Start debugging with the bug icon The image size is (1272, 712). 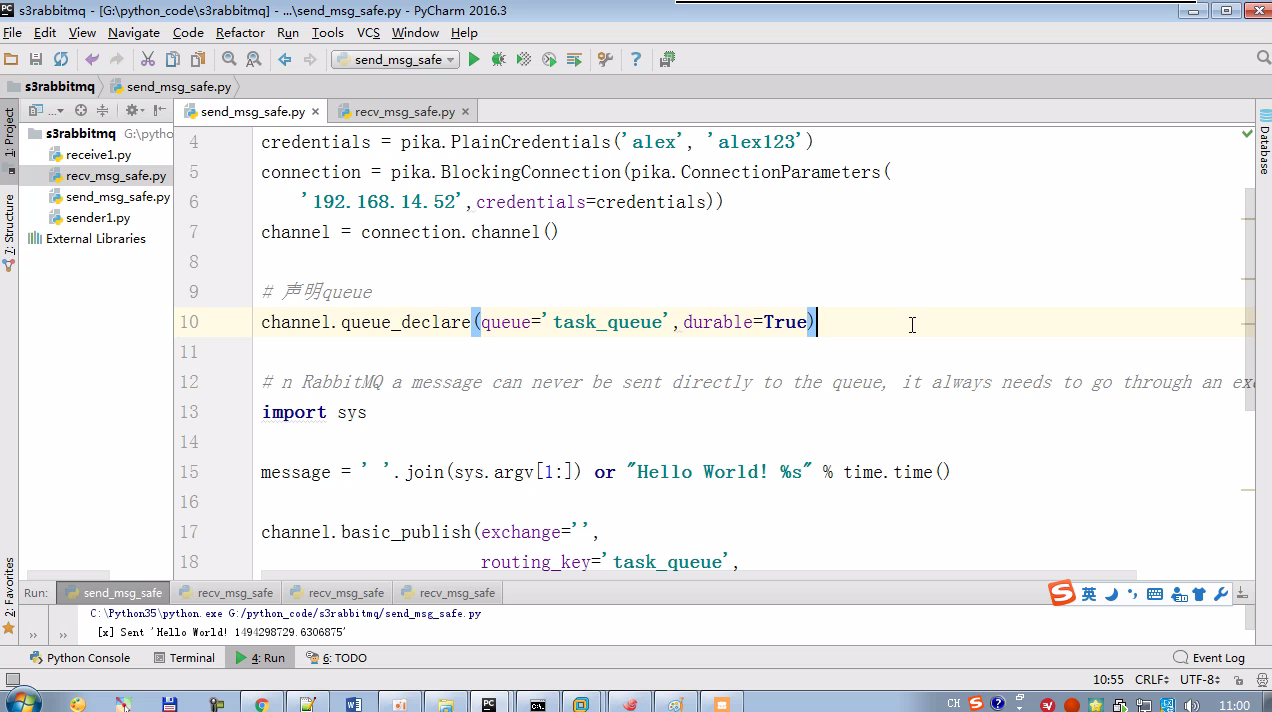tap(498, 60)
